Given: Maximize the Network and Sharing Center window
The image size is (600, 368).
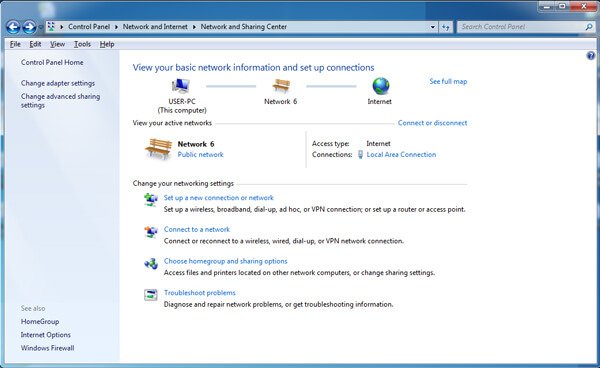Looking at the screenshot, I should (x=562, y=7).
